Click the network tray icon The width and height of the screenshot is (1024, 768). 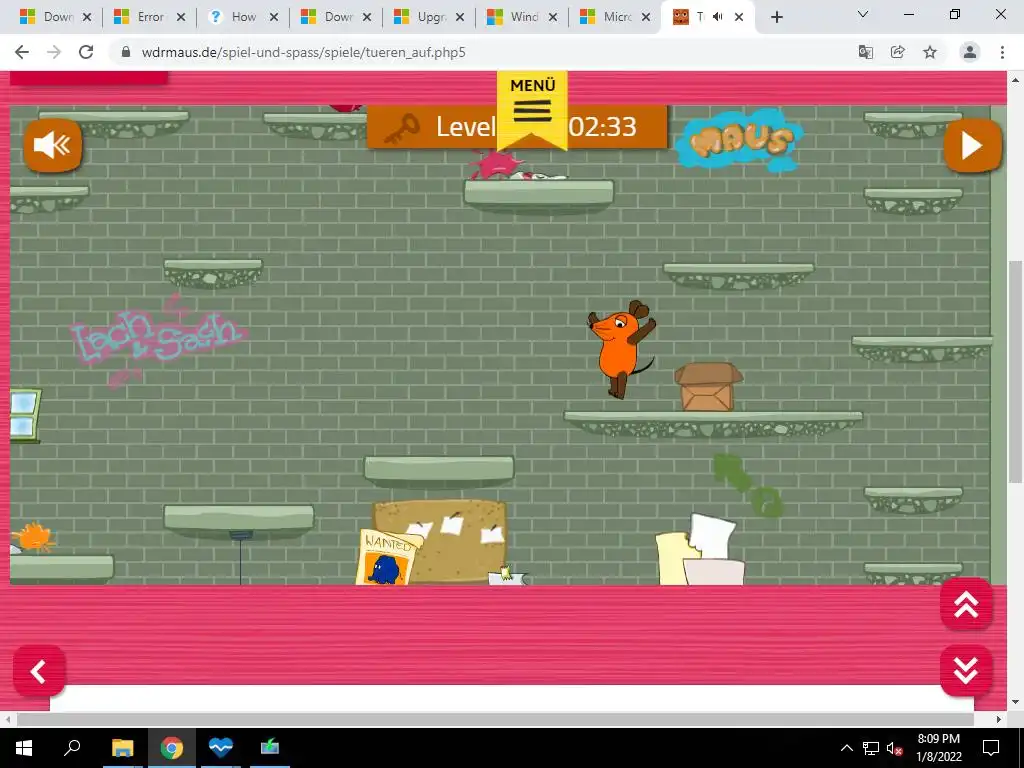click(871, 748)
